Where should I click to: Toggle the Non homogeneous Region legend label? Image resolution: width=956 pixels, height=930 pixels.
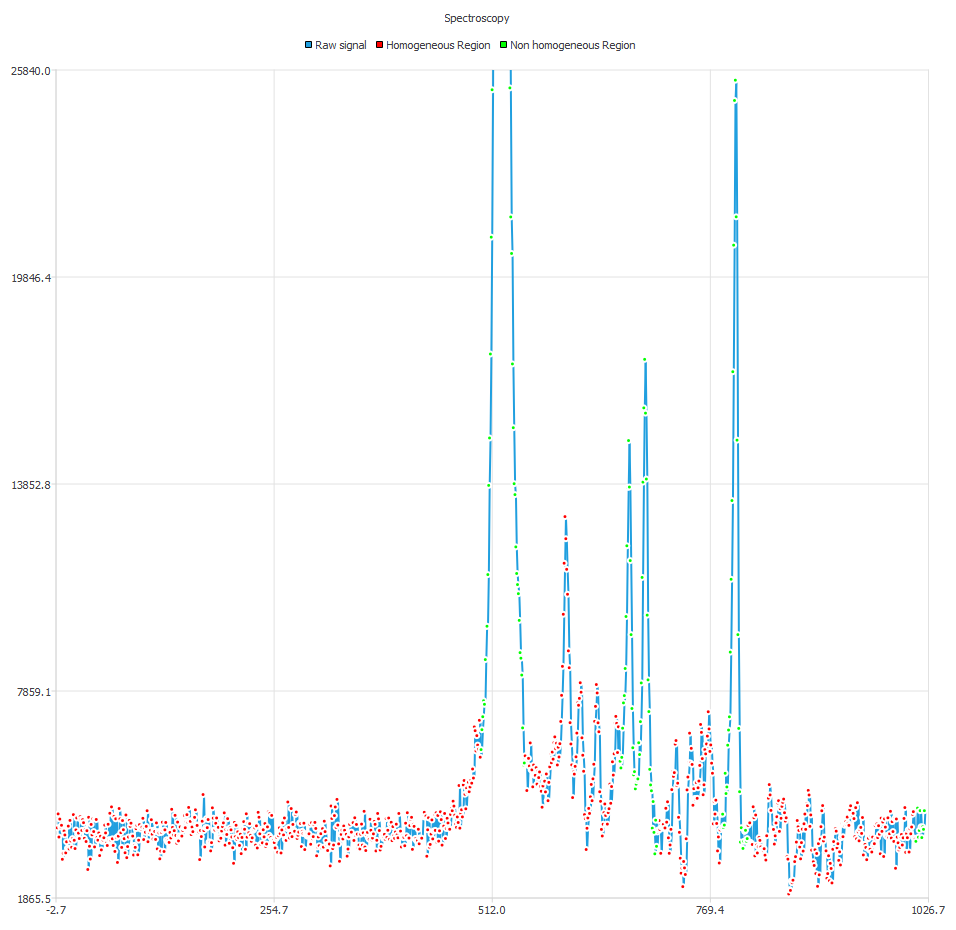(572, 45)
